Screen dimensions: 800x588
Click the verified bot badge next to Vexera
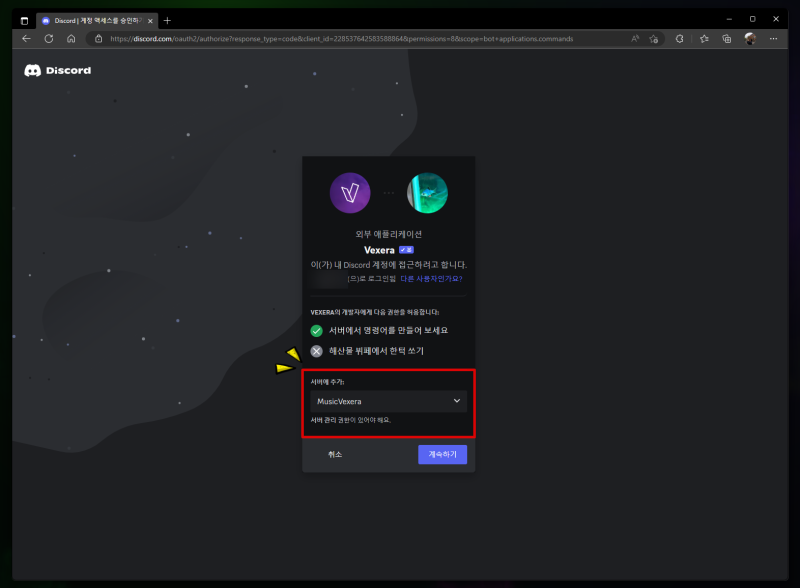click(x=406, y=250)
